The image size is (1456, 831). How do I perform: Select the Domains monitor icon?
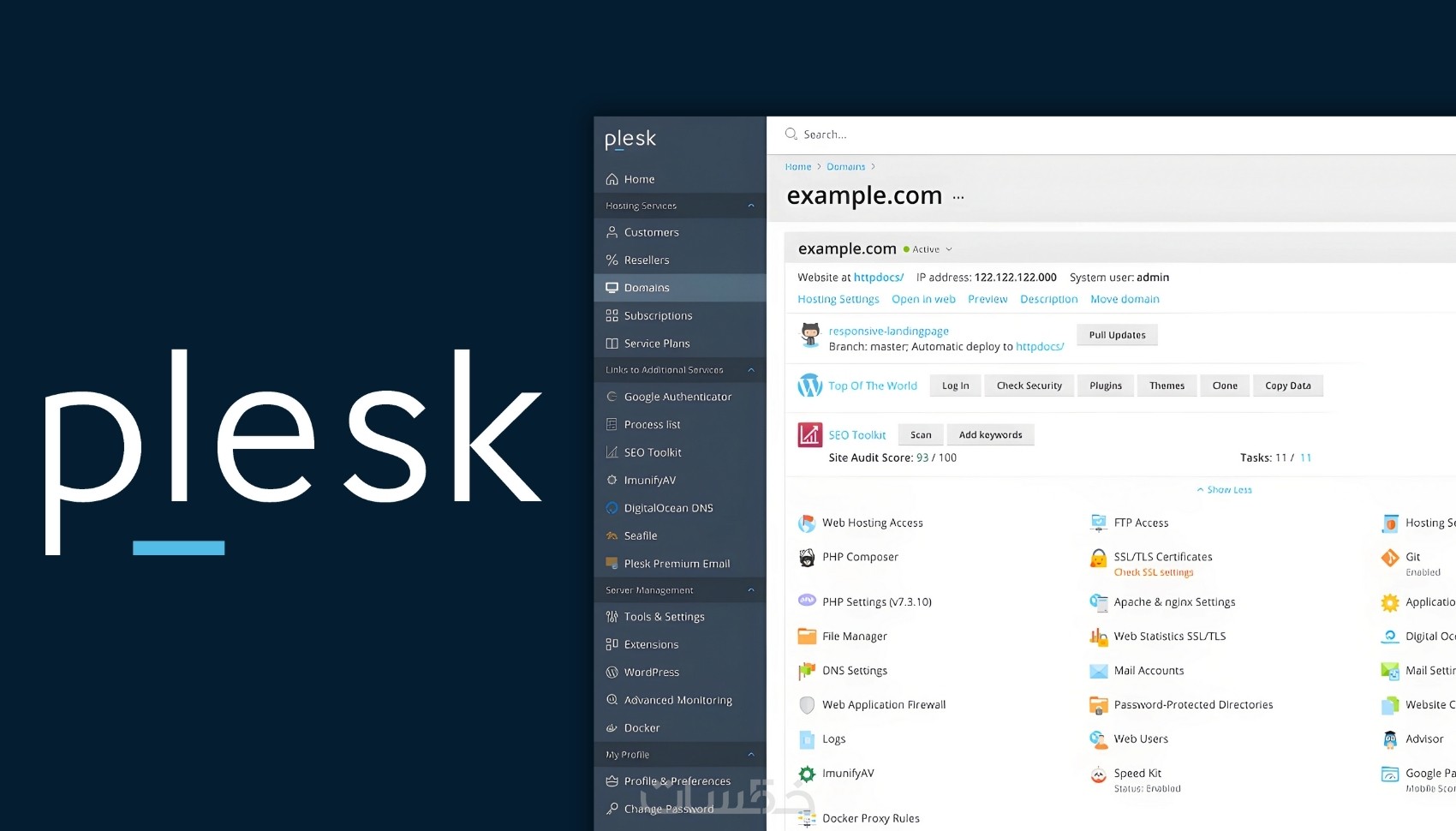[x=612, y=288]
